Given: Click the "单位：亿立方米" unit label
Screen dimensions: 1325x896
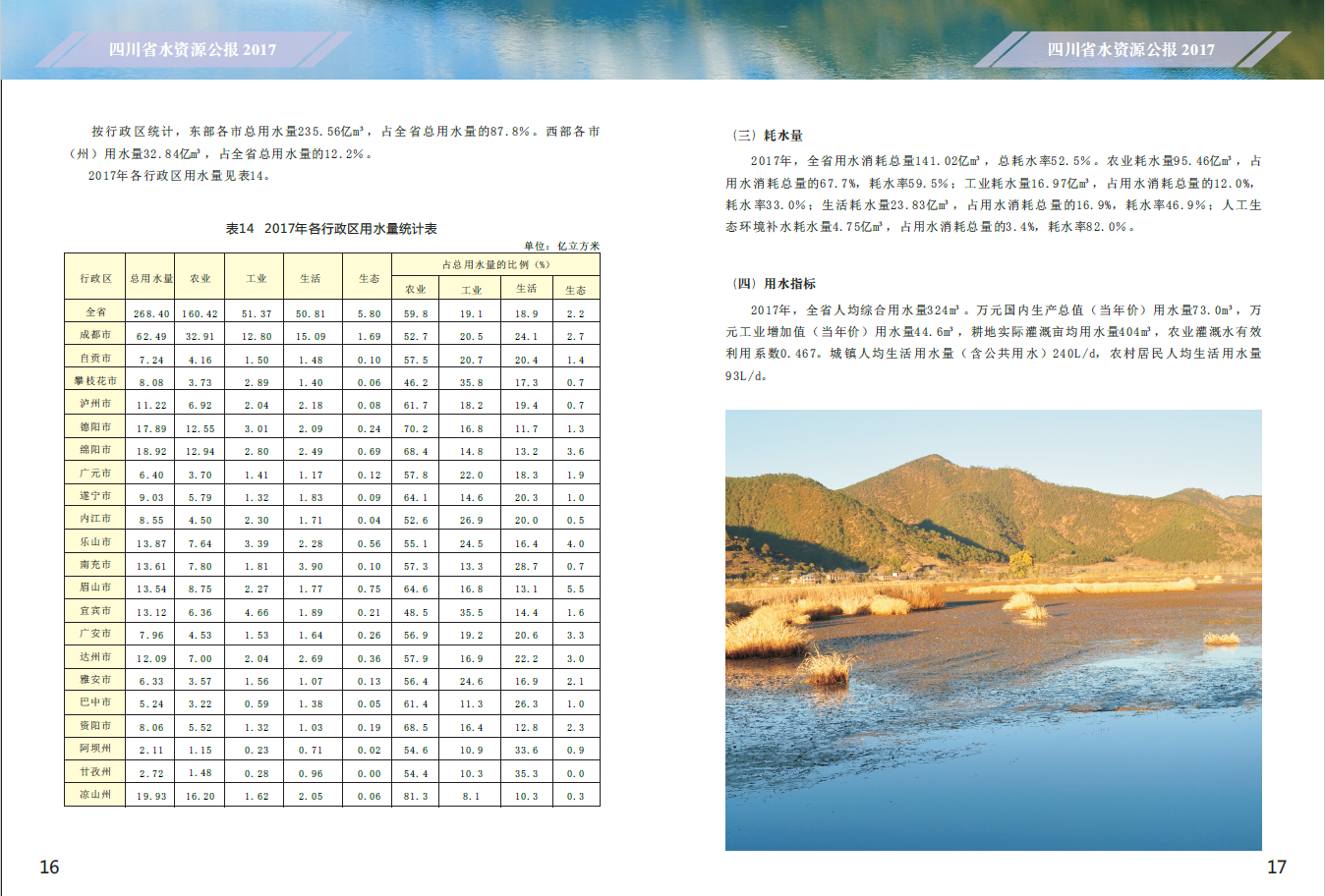Looking at the screenshot, I should click(561, 246).
